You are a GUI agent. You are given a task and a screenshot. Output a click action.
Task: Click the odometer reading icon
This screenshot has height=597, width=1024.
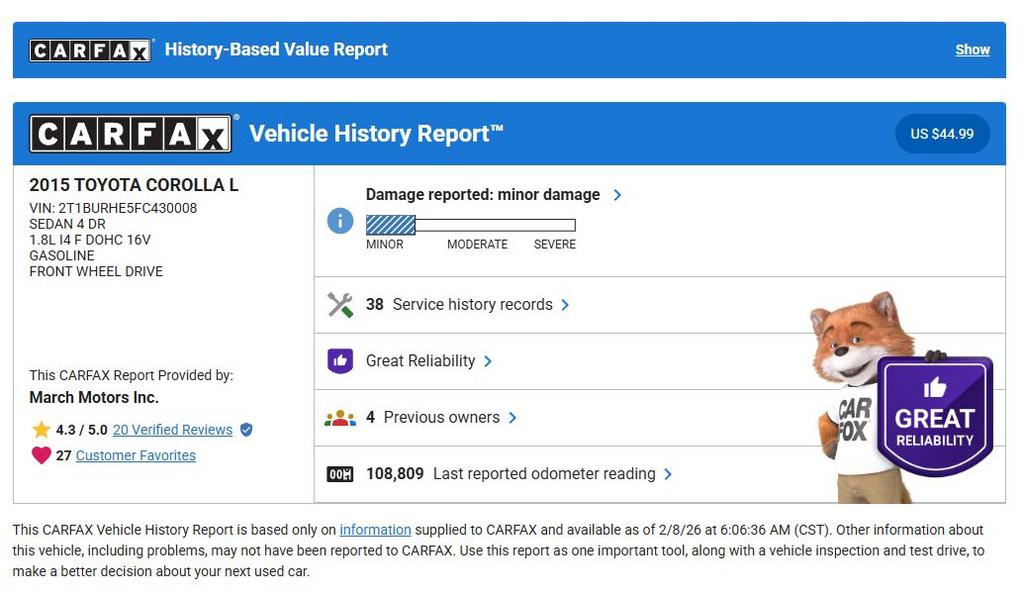[340, 474]
